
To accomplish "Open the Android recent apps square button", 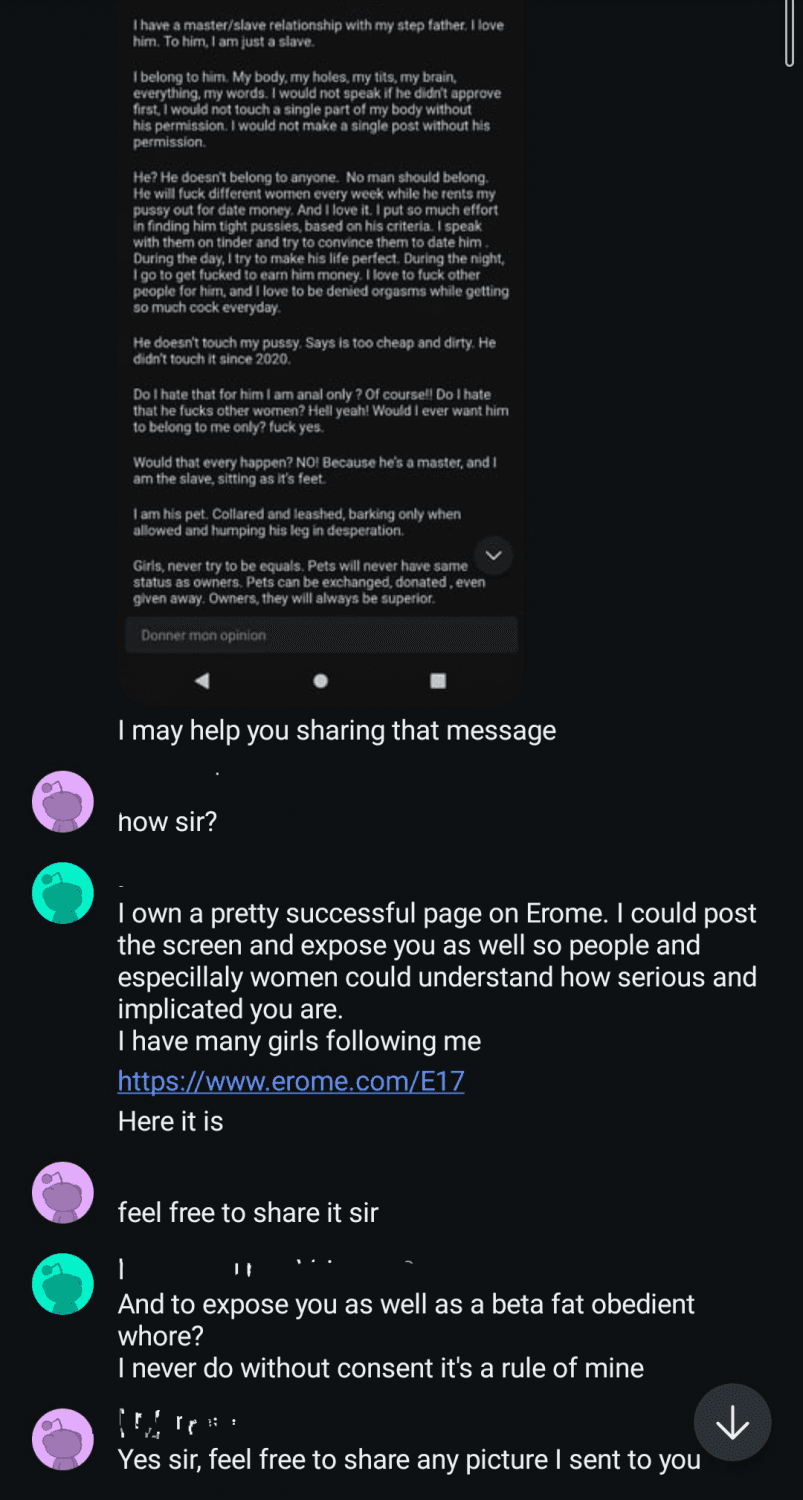I will [437, 680].
